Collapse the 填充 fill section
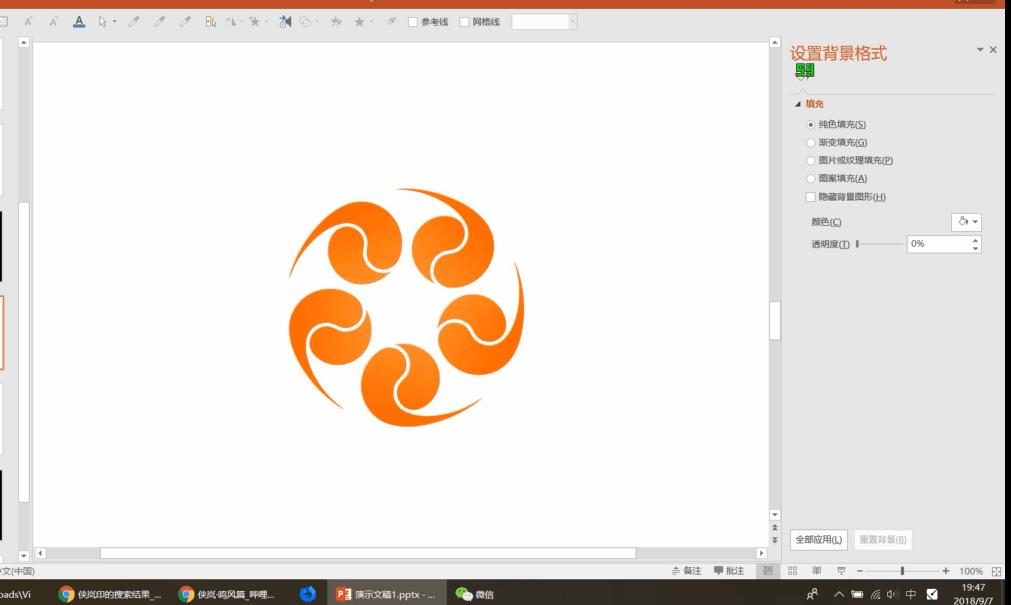 [x=798, y=104]
